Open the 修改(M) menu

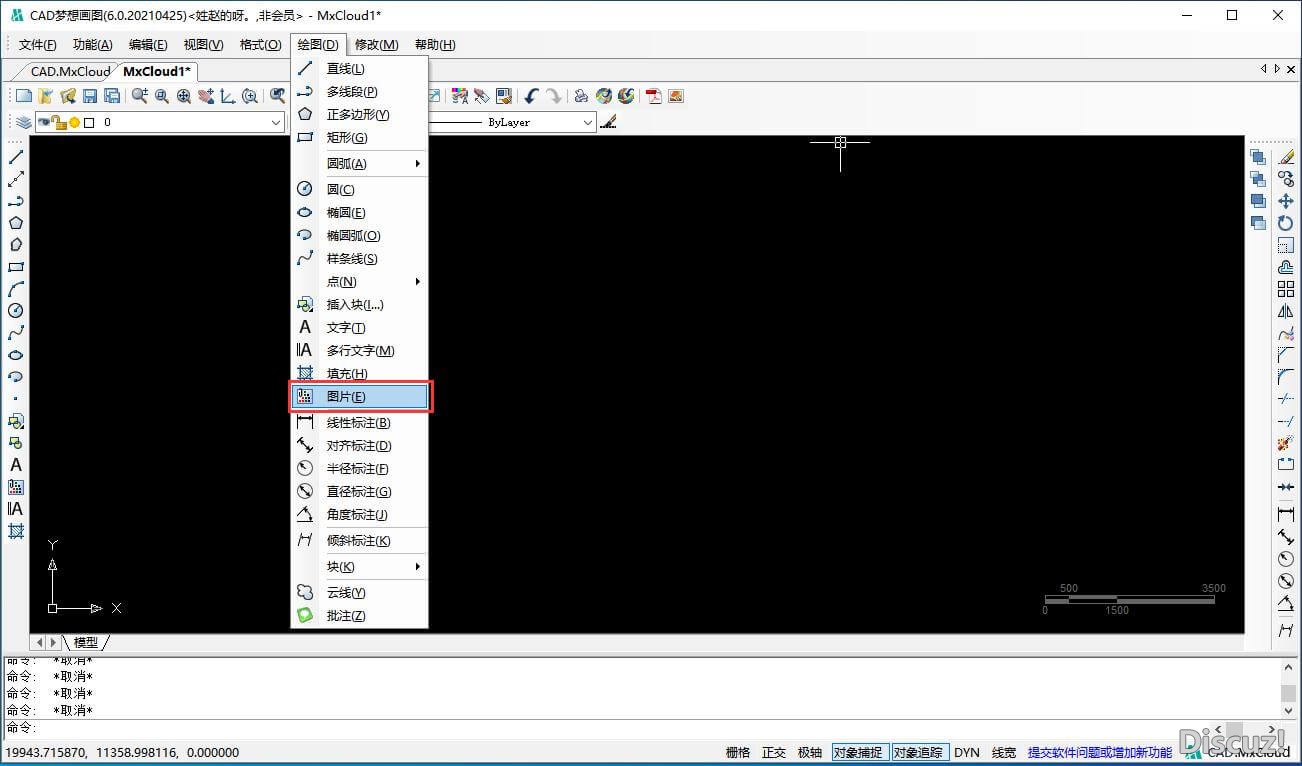pyautogui.click(x=376, y=45)
